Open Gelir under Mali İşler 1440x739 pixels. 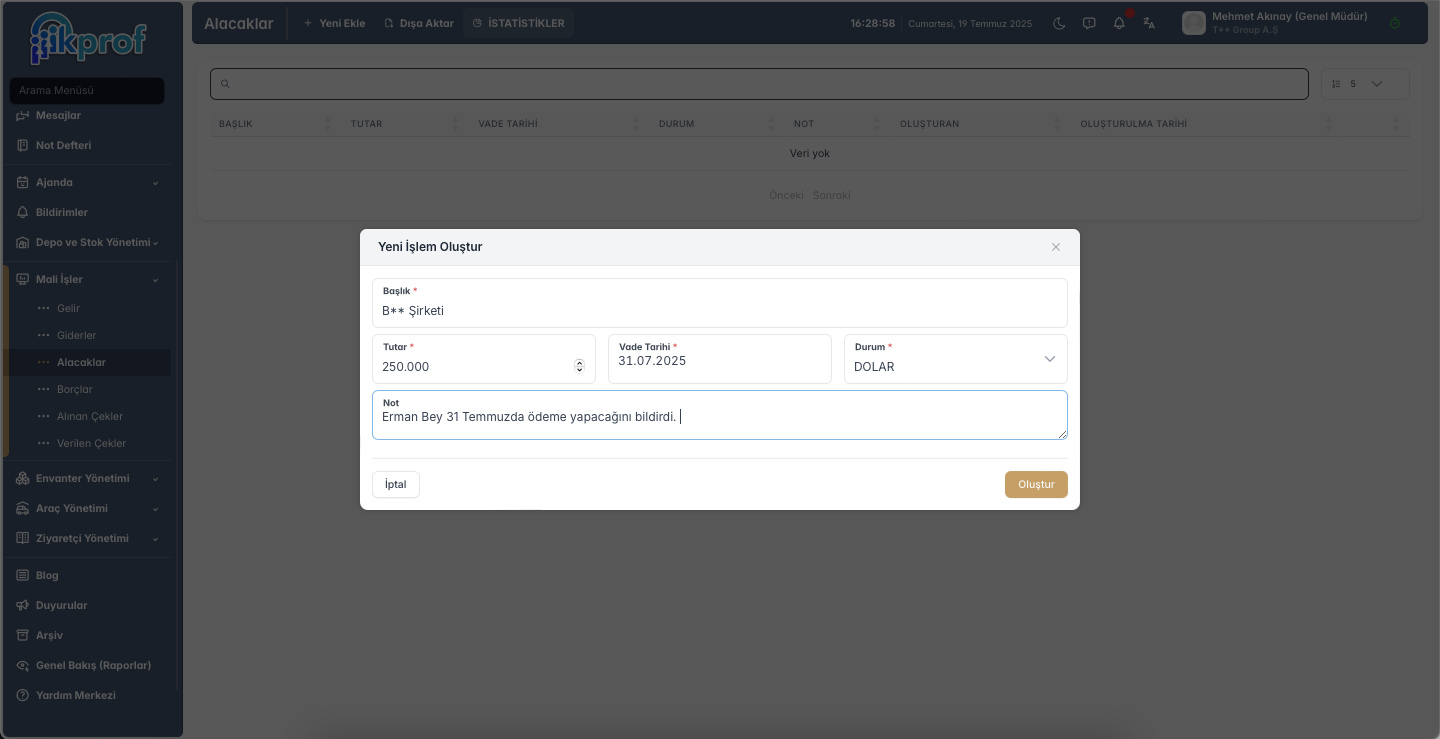click(x=68, y=308)
